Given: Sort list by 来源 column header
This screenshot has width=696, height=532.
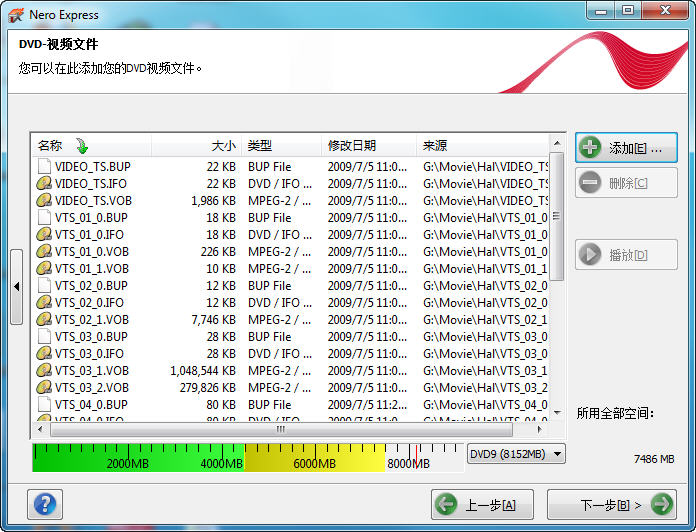Looking at the screenshot, I should 482,146.
